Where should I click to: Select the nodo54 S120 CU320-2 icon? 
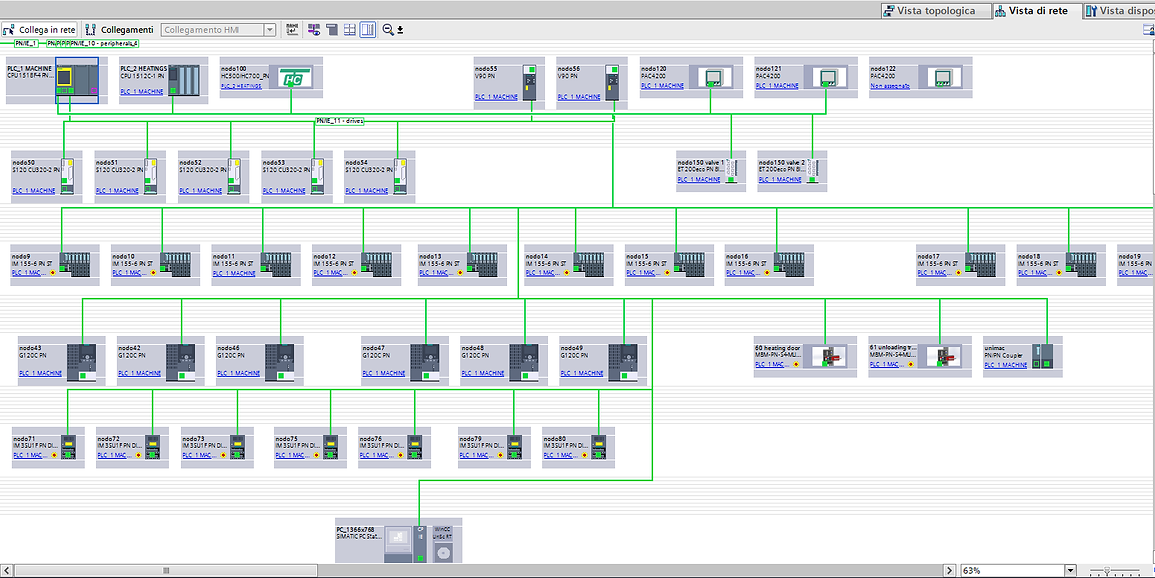coord(401,177)
